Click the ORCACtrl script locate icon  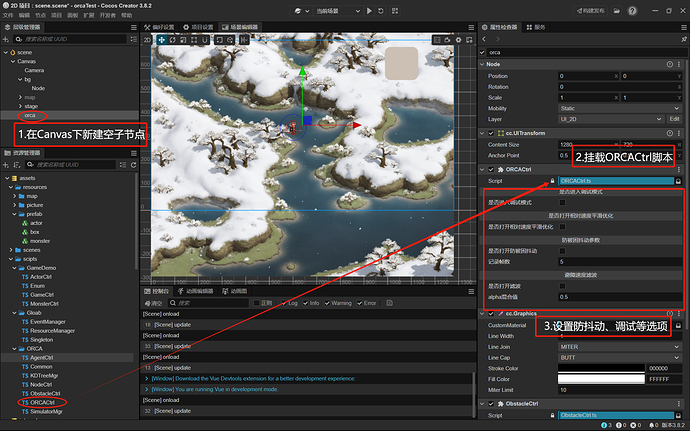(679, 181)
